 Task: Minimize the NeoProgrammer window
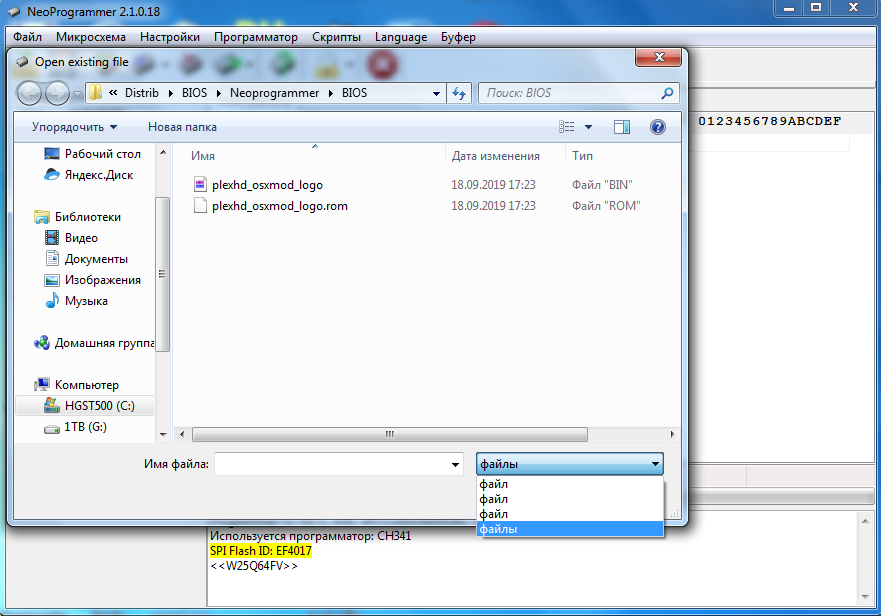click(789, 8)
